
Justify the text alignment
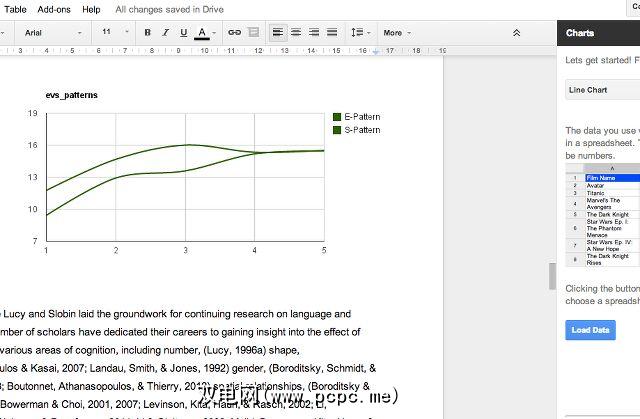coord(333,32)
